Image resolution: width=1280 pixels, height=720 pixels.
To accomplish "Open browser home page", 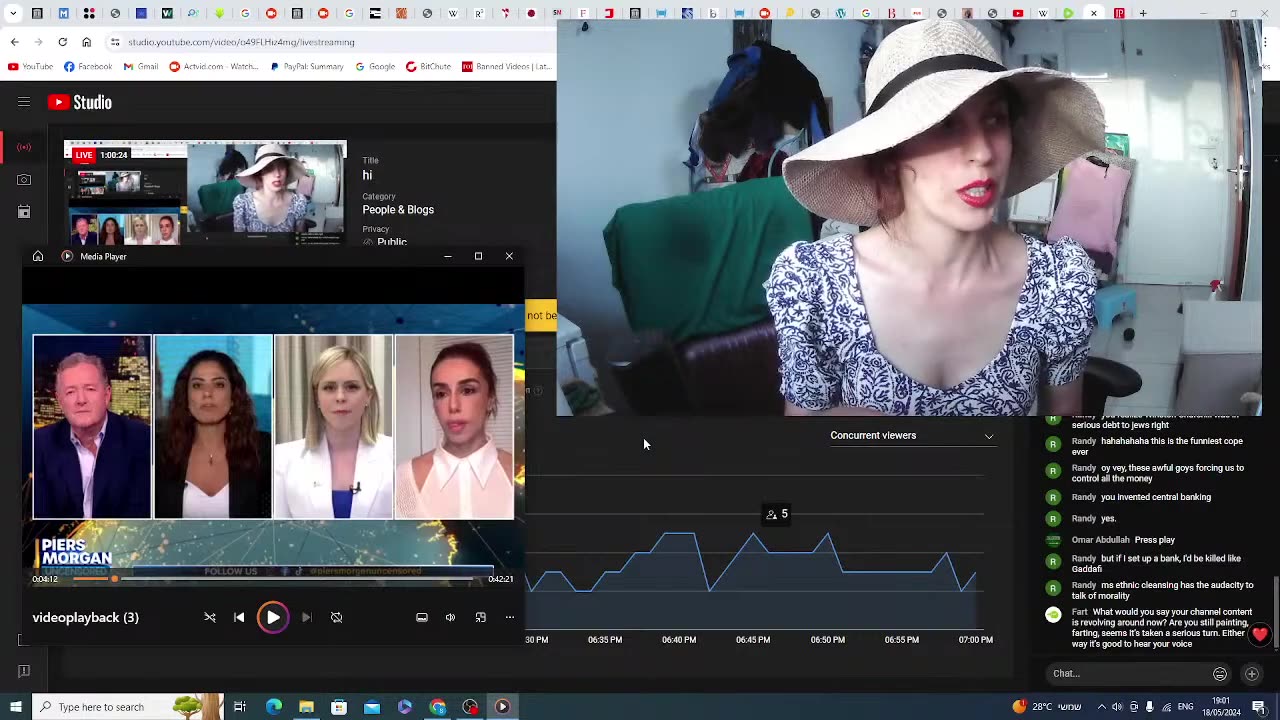I will pos(86,42).
